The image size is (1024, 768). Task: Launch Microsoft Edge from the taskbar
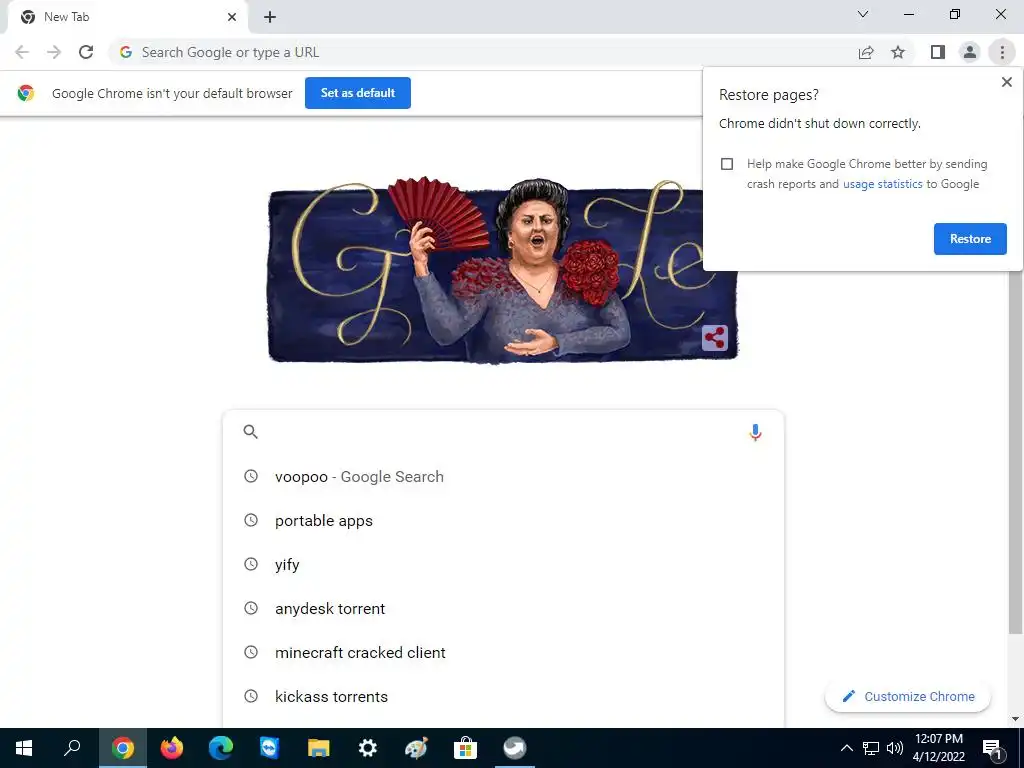pos(221,748)
